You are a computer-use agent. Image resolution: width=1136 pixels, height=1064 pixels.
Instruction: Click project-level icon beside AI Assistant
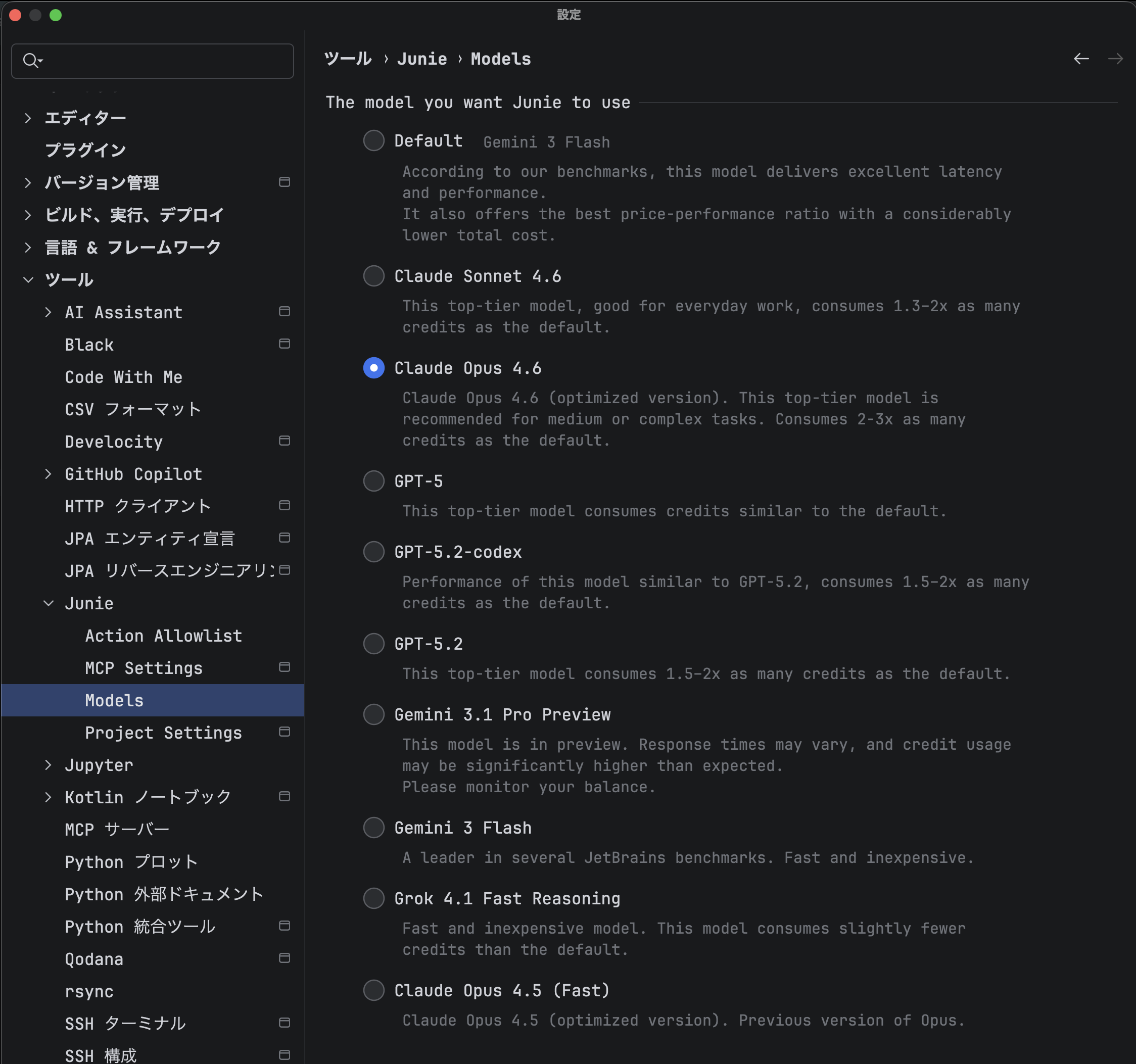(284, 311)
